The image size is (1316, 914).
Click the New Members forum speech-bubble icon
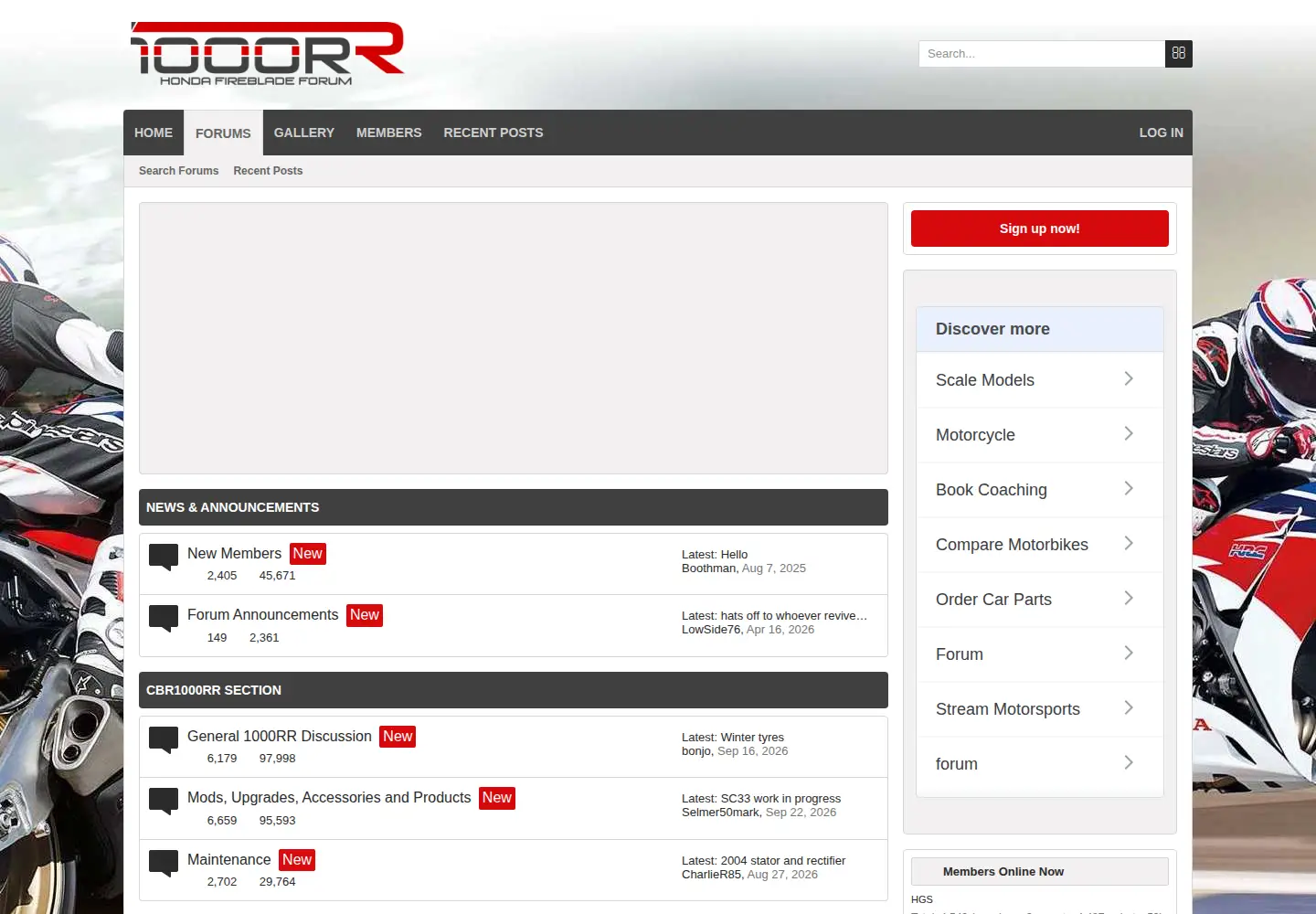click(x=164, y=558)
